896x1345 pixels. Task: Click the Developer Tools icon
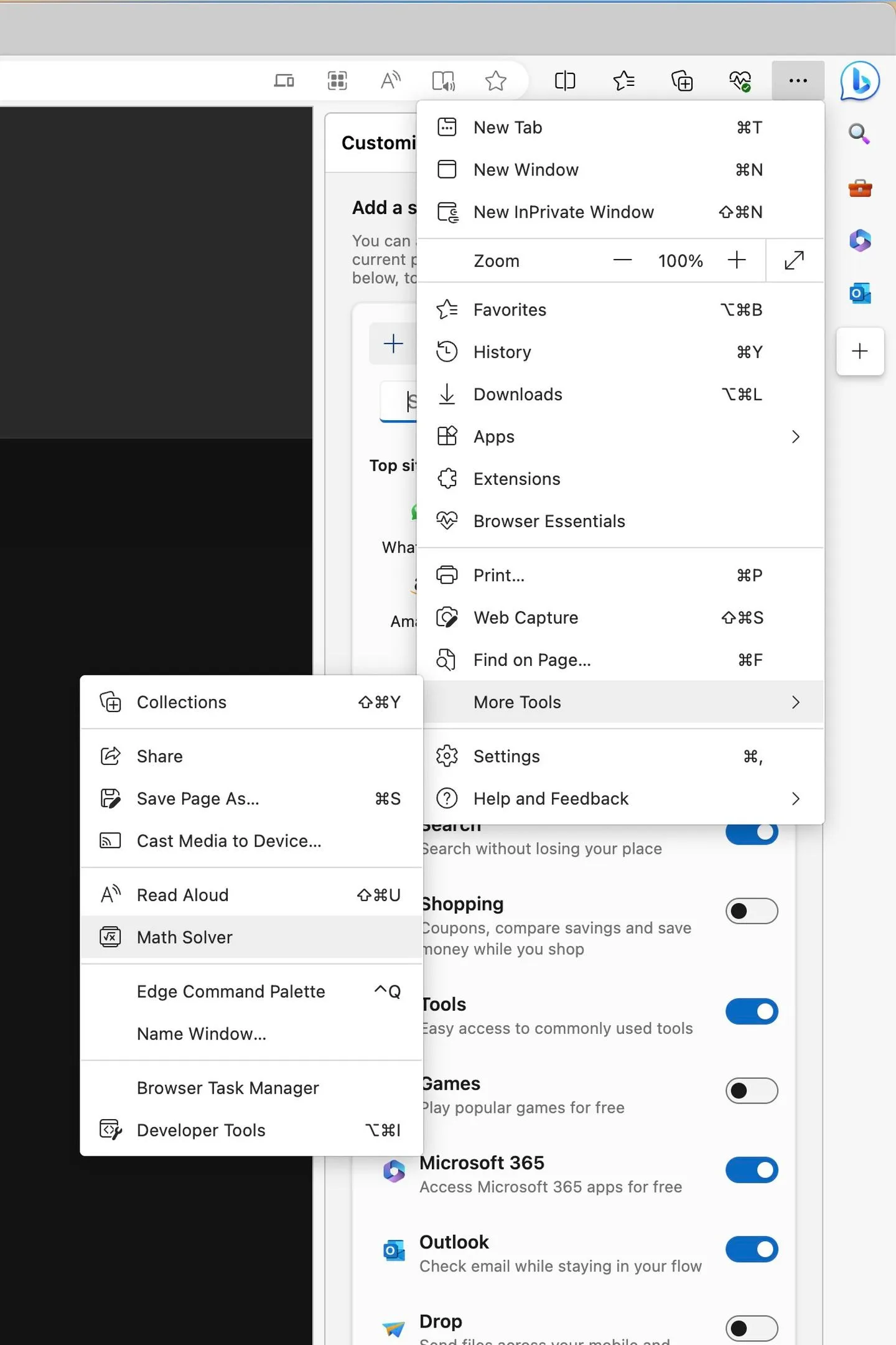(x=111, y=1130)
